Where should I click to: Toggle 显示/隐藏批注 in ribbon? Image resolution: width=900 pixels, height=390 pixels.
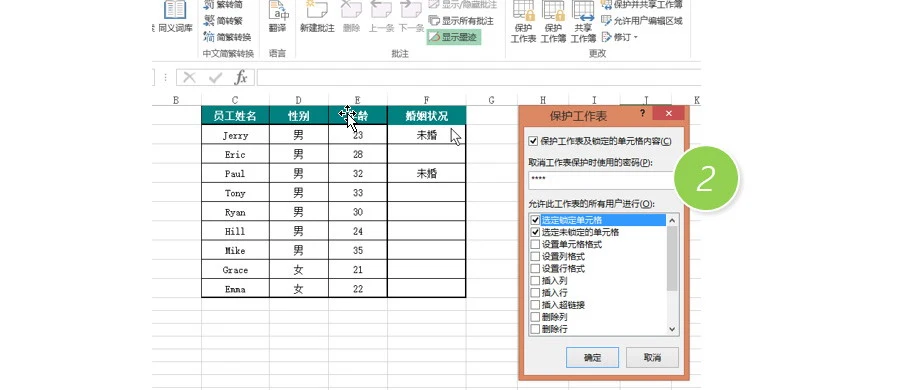[462, 5]
